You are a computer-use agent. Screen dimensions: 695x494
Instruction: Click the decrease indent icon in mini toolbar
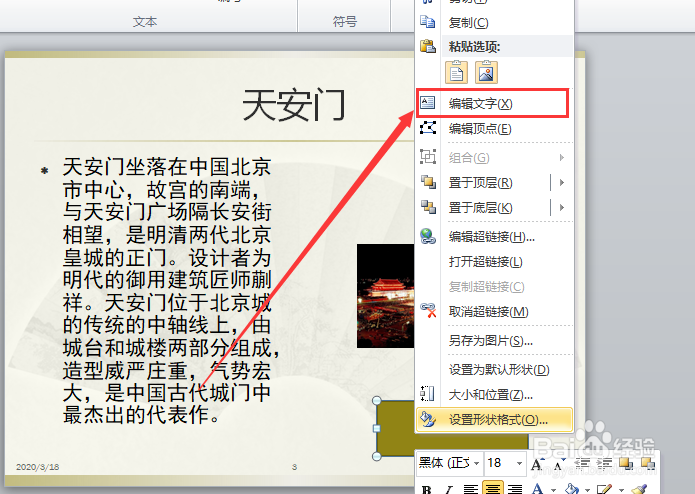582,464
